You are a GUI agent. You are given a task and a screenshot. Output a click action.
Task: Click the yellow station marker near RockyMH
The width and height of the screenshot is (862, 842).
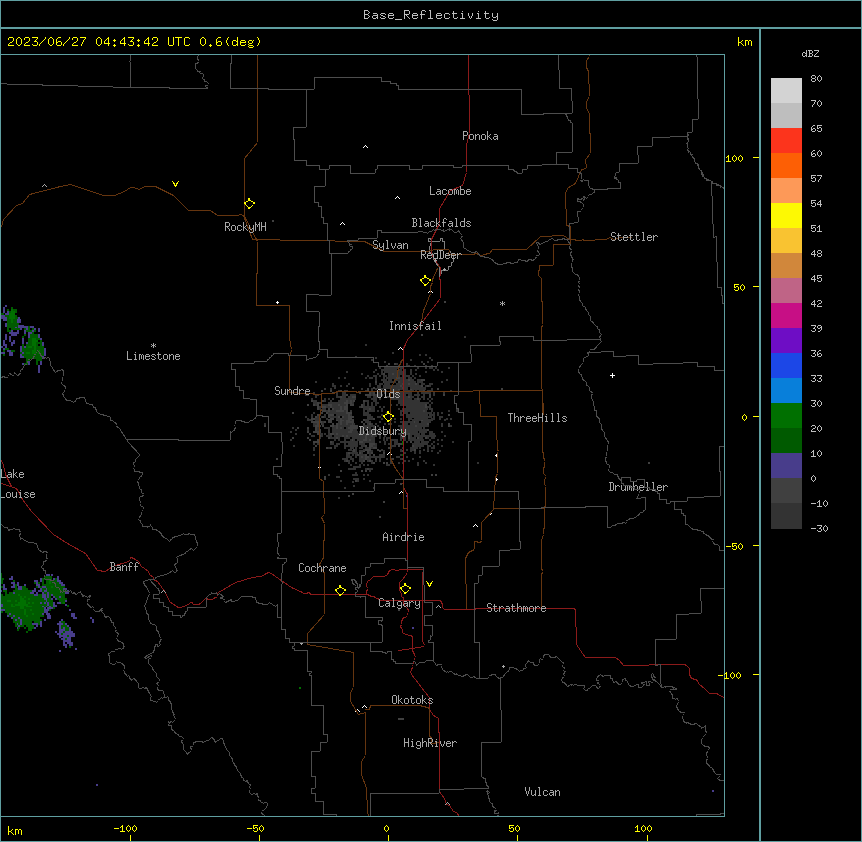coord(249,204)
